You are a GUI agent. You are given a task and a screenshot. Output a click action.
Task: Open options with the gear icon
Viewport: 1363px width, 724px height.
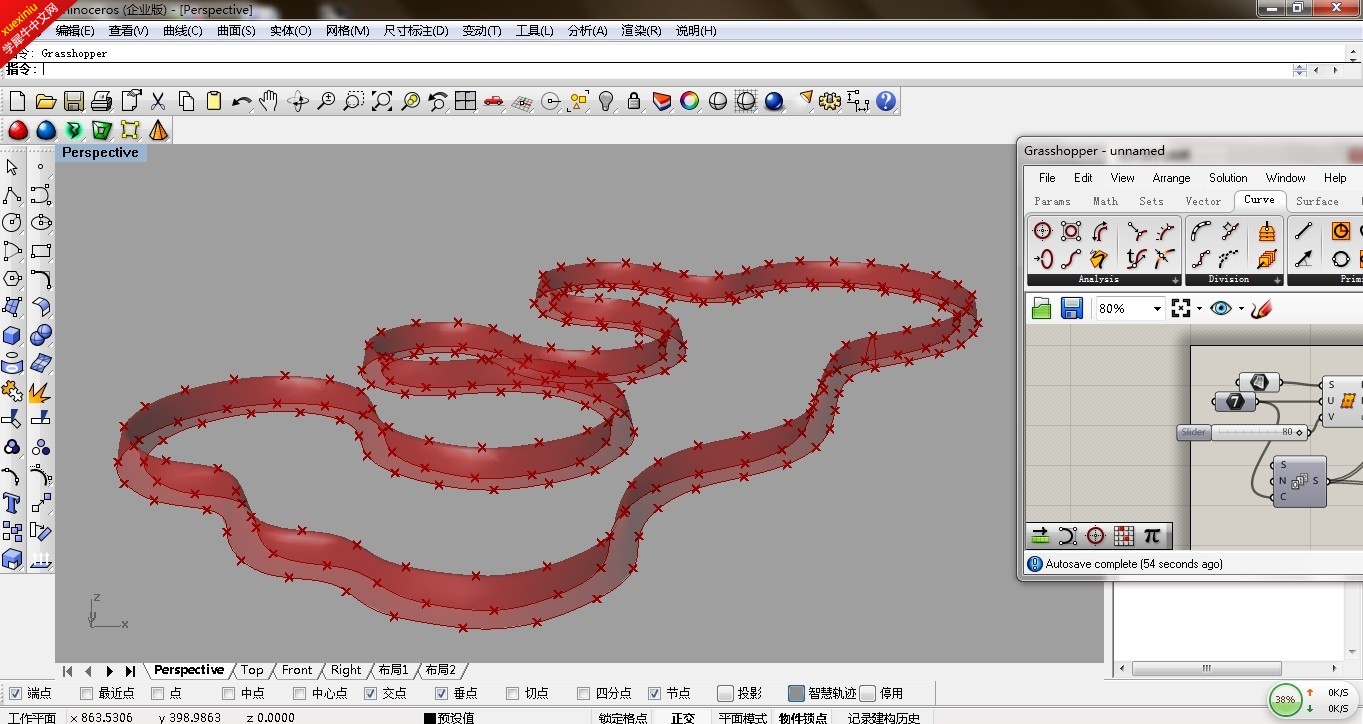tap(830, 101)
